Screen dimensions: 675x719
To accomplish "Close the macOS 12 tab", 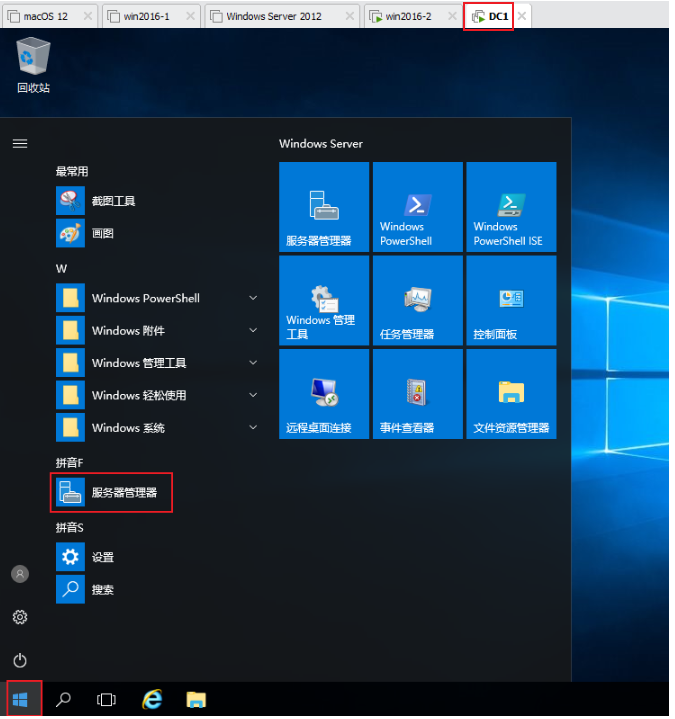I will 89,17.
